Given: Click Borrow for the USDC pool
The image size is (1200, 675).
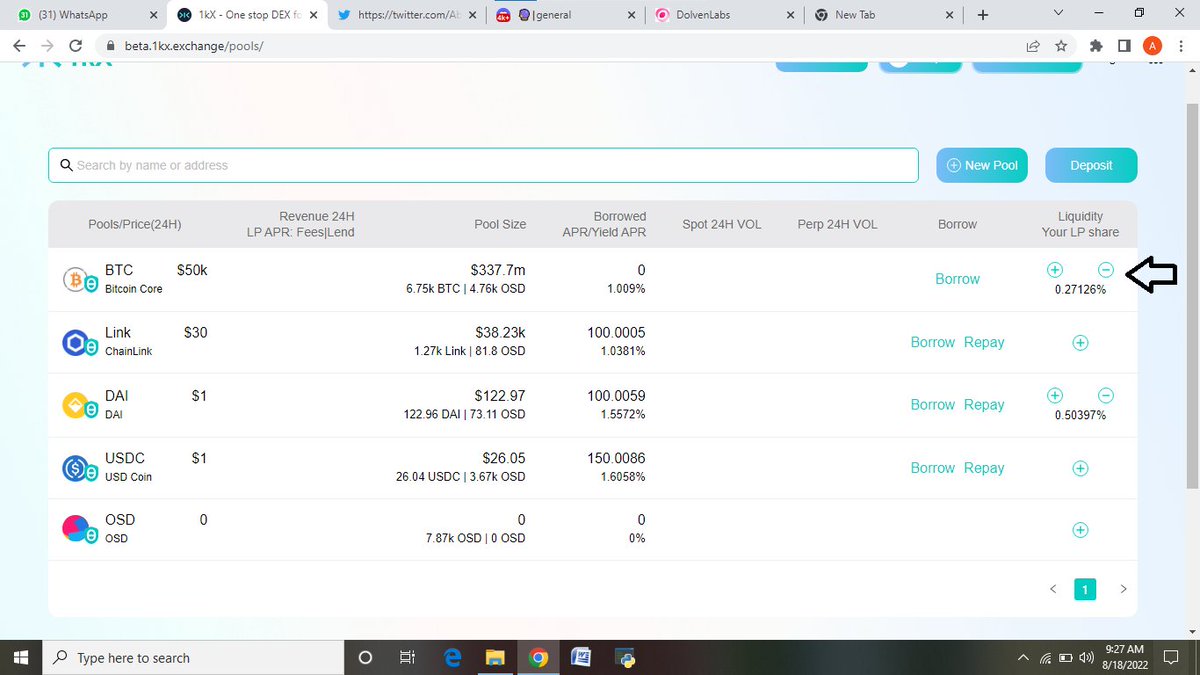Looking at the screenshot, I should [x=933, y=468].
